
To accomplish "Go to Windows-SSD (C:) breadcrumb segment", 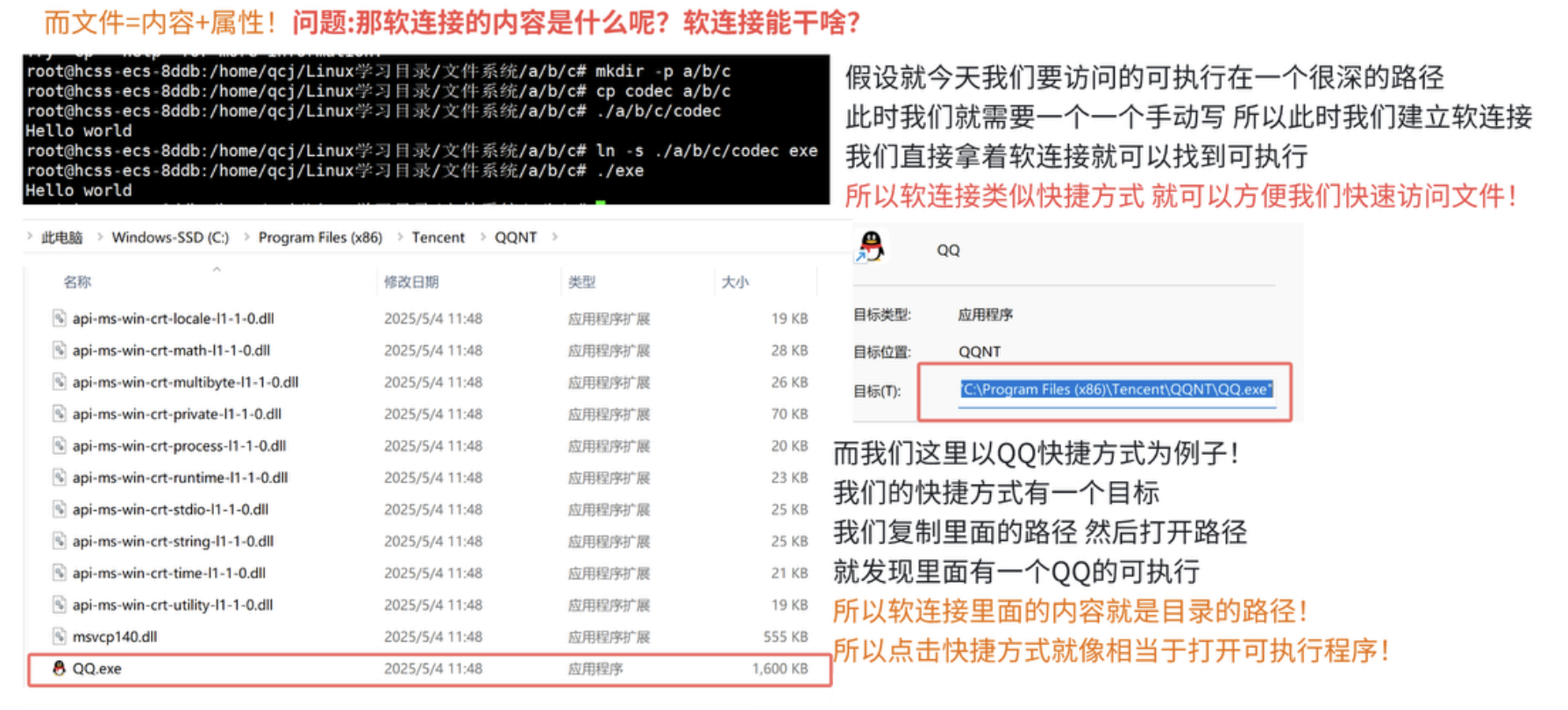I will pyautogui.click(x=170, y=238).
